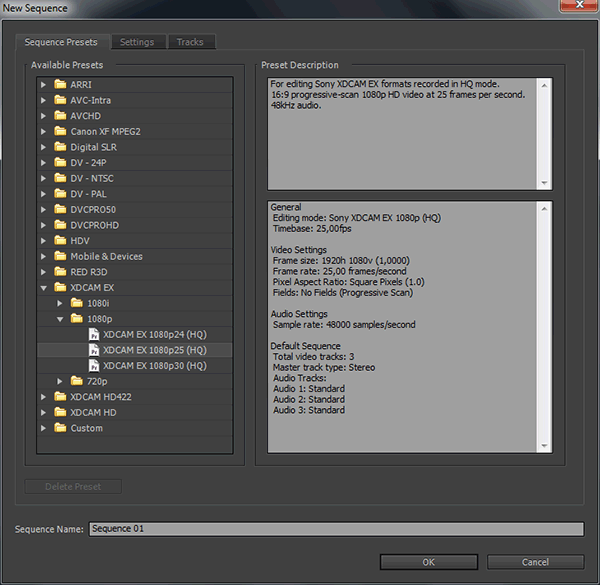Image resolution: width=600 pixels, height=585 pixels.
Task: Click the XDCAM EX 1080p24 (HQ) preset file icon
Action: point(94,334)
